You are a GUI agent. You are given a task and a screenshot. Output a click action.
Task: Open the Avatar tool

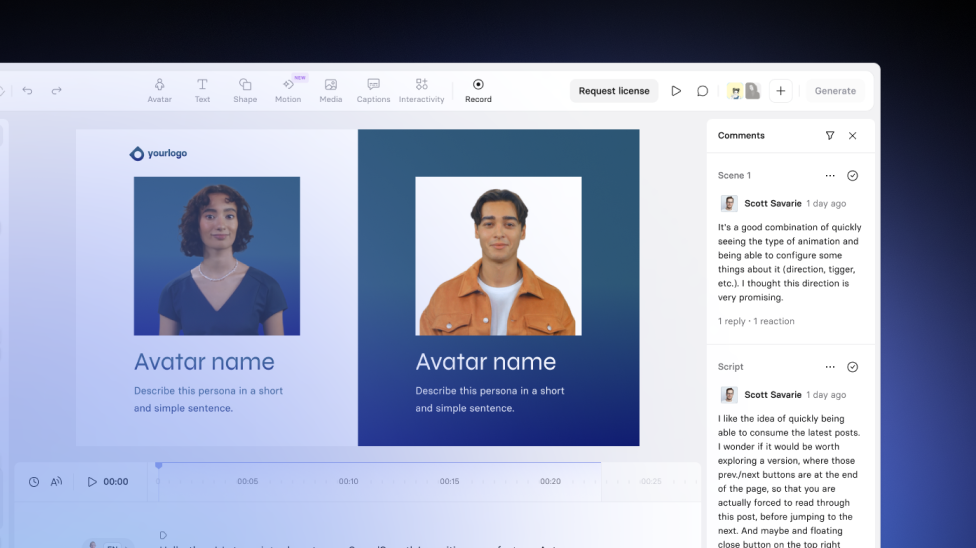click(159, 91)
